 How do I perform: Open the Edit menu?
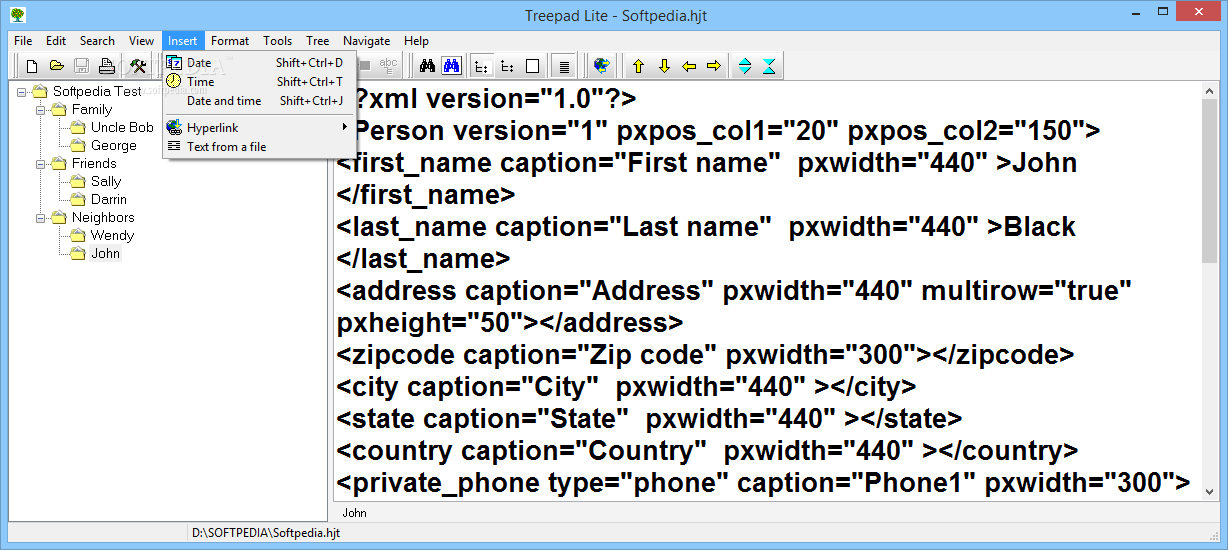[x=56, y=41]
